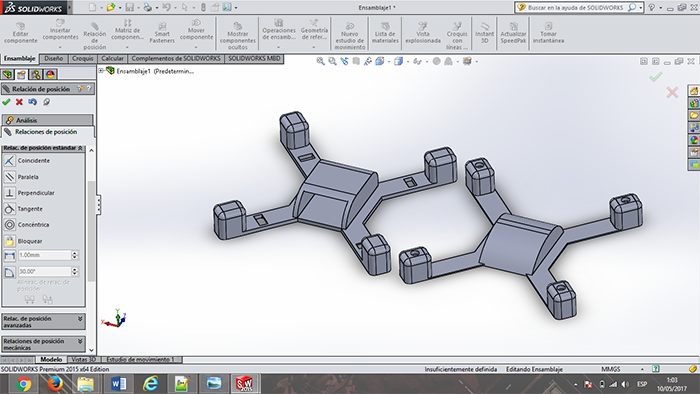Open Estudio de movimiento 1 tab
This screenshot has width=700, height=394.
[142, 359]
